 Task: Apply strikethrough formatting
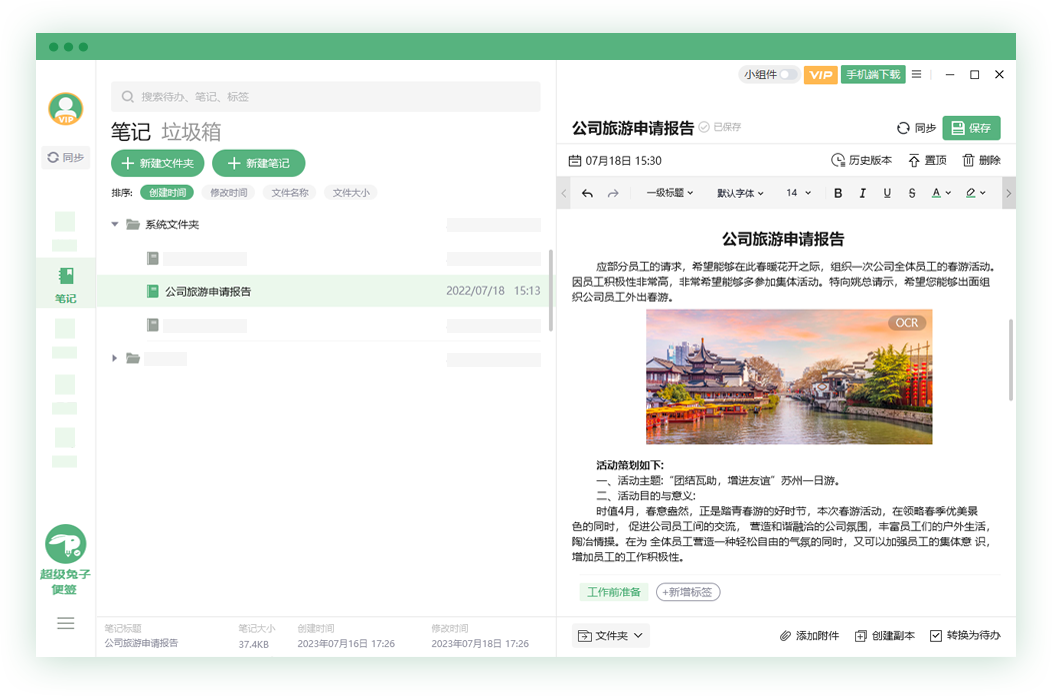tap(911, 192)
